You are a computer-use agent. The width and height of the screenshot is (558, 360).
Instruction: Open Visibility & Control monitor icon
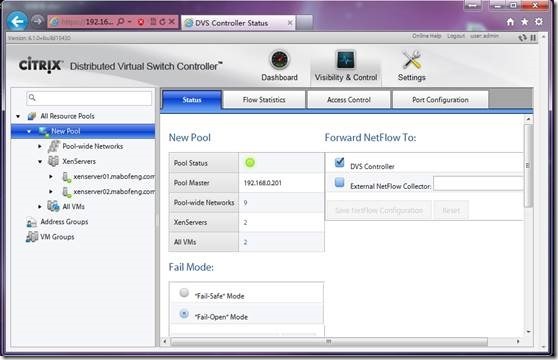[x=346, y=60]
